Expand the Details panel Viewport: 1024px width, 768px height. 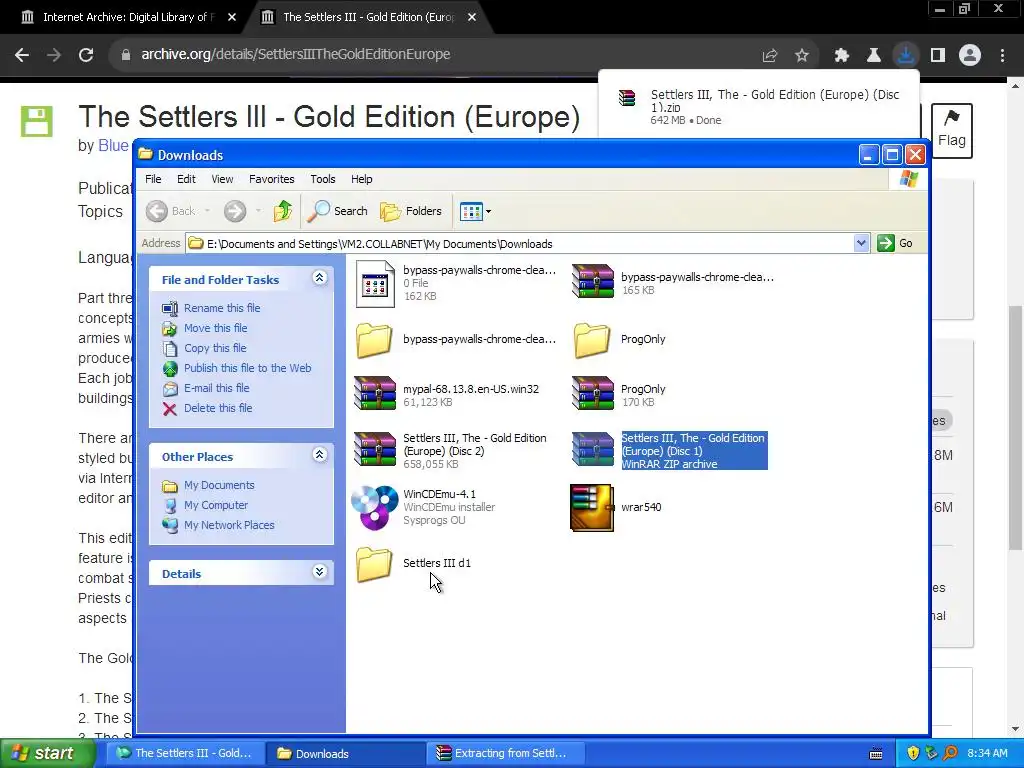319,572
